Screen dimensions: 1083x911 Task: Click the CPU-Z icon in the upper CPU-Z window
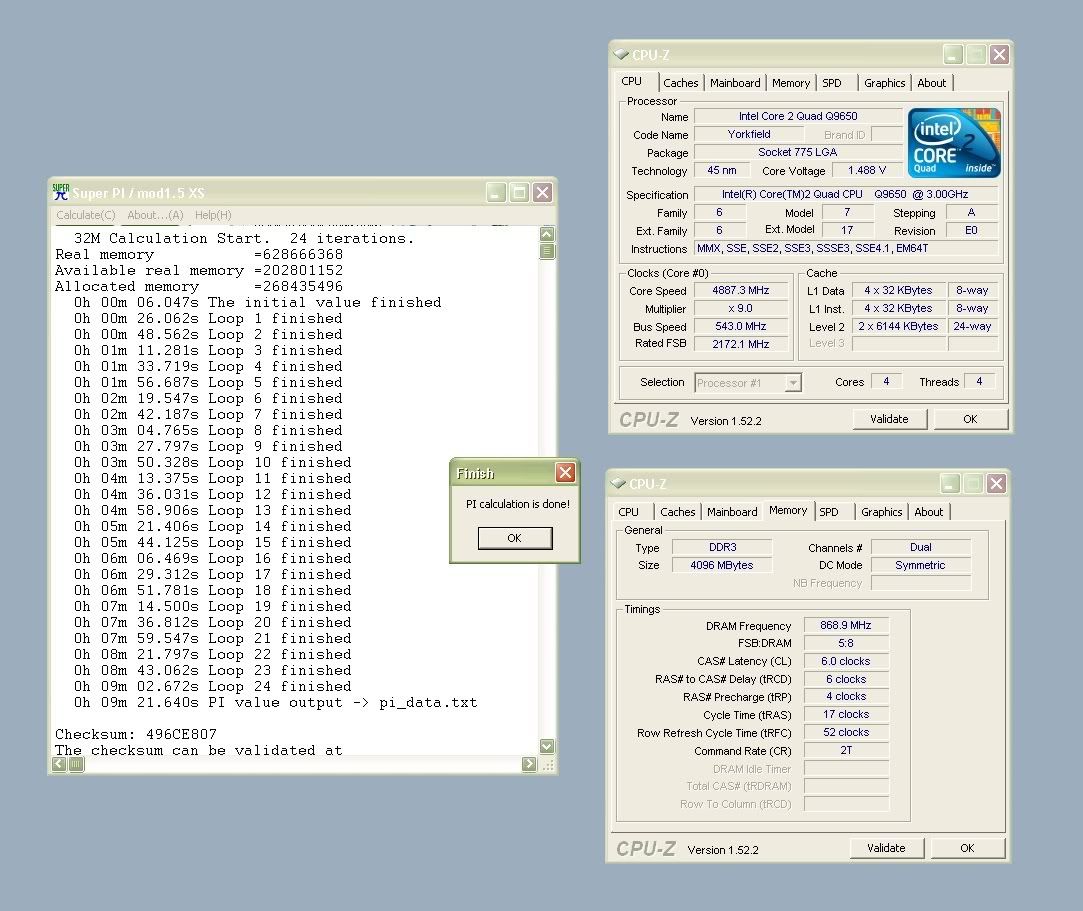click(621, 54)
